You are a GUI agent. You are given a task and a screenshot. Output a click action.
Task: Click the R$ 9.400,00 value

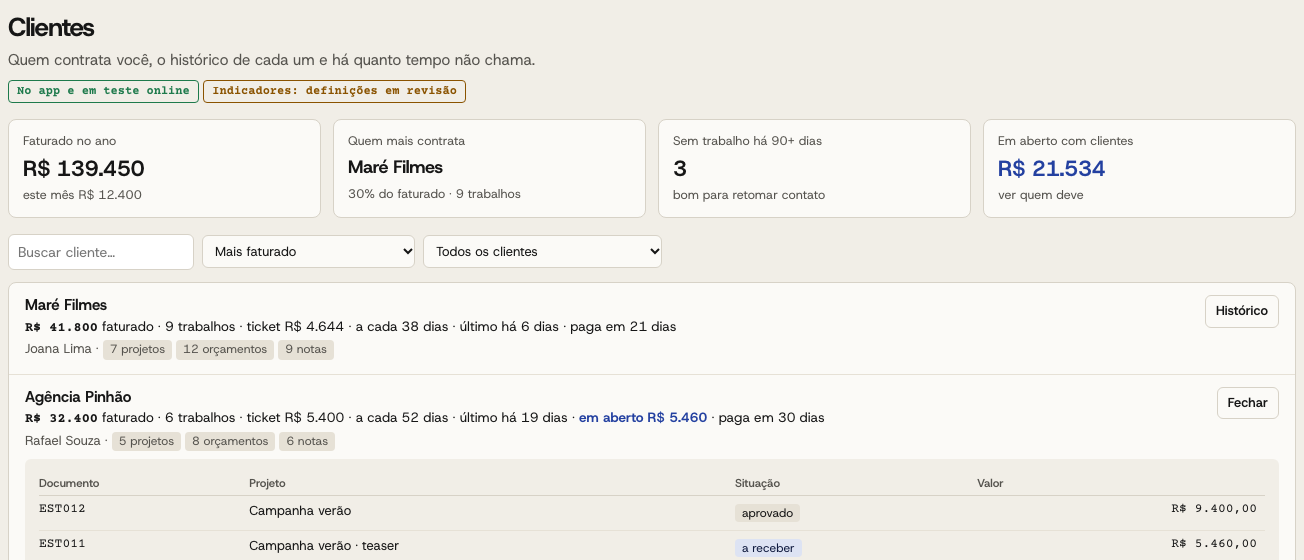1214,509
